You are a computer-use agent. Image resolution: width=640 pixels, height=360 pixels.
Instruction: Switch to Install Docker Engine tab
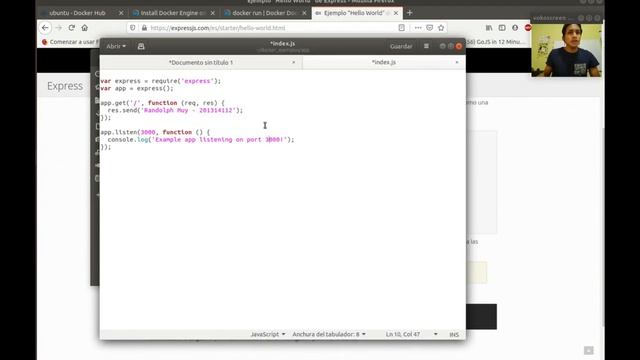tap(172, 13)
